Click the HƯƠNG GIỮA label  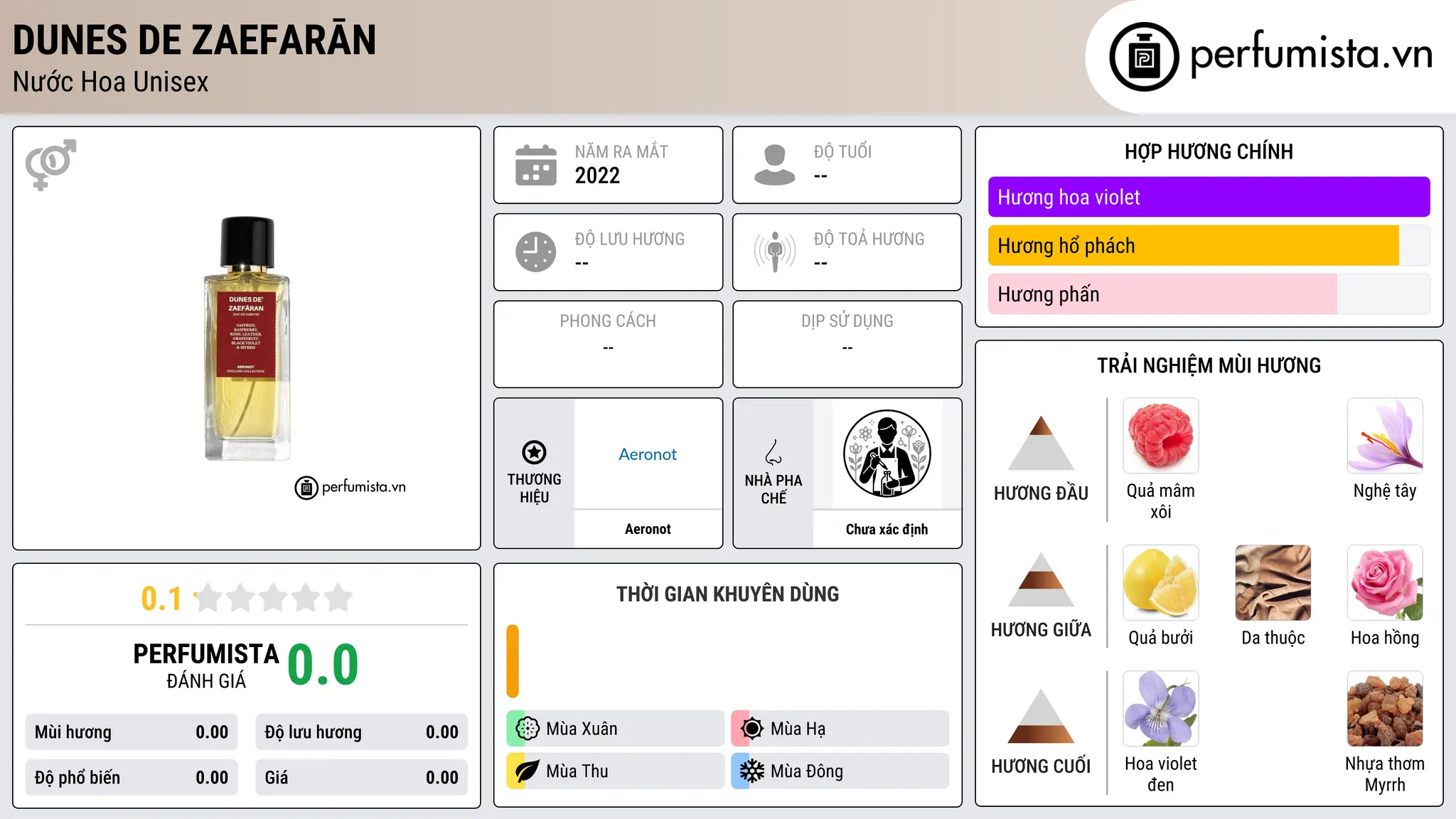click(x=1041, y=630)
